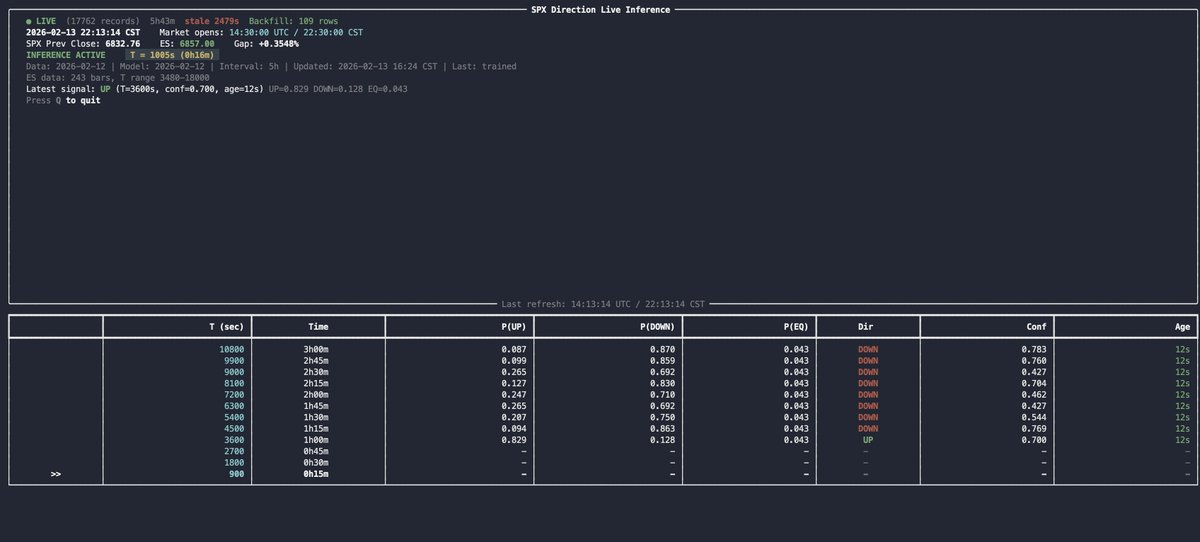Select the Data/Model/Interval info line
Viewport: 1200px width, 542px height.
point(271,66)
